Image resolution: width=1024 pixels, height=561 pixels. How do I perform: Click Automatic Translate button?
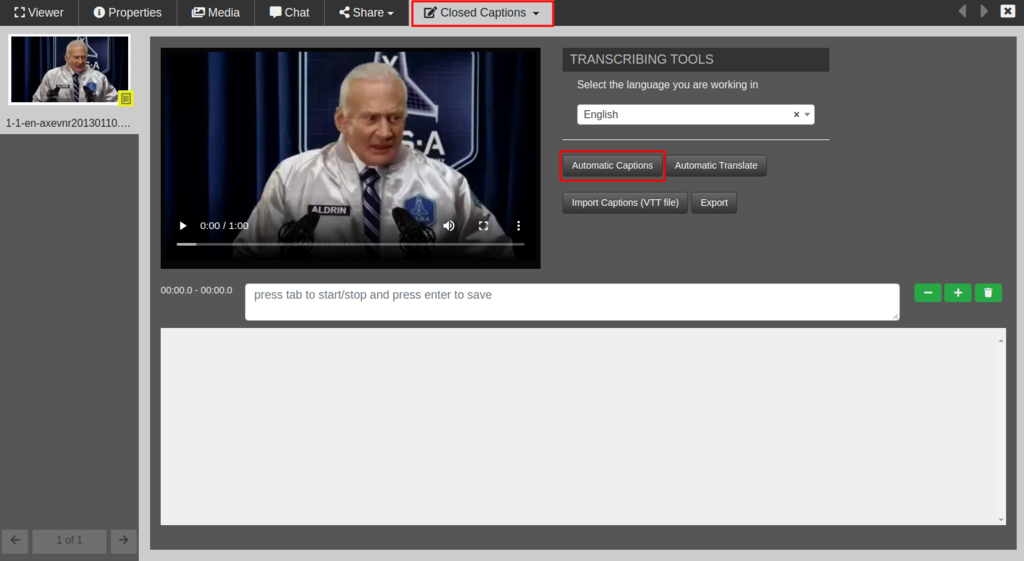tap(716, 165)
